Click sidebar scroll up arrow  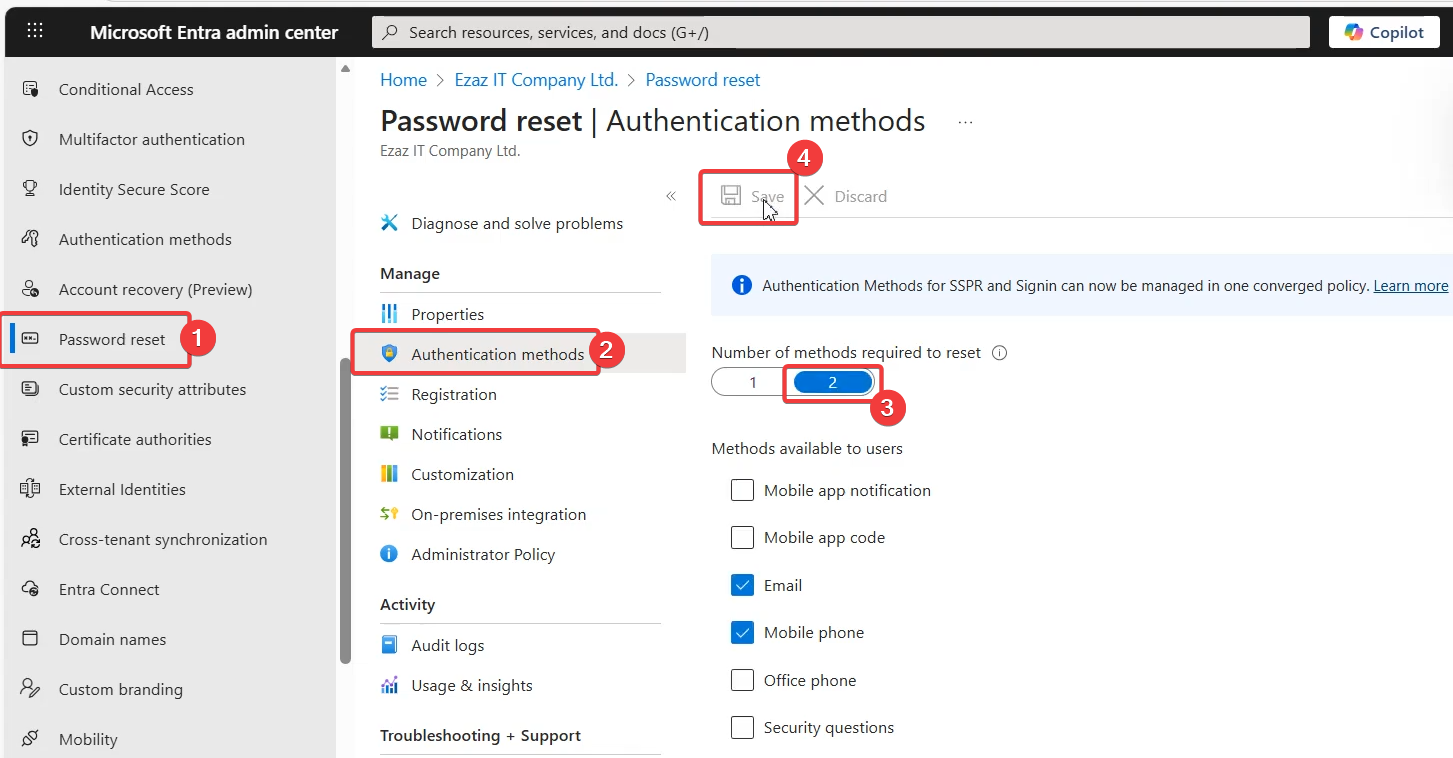pos(346,69)
